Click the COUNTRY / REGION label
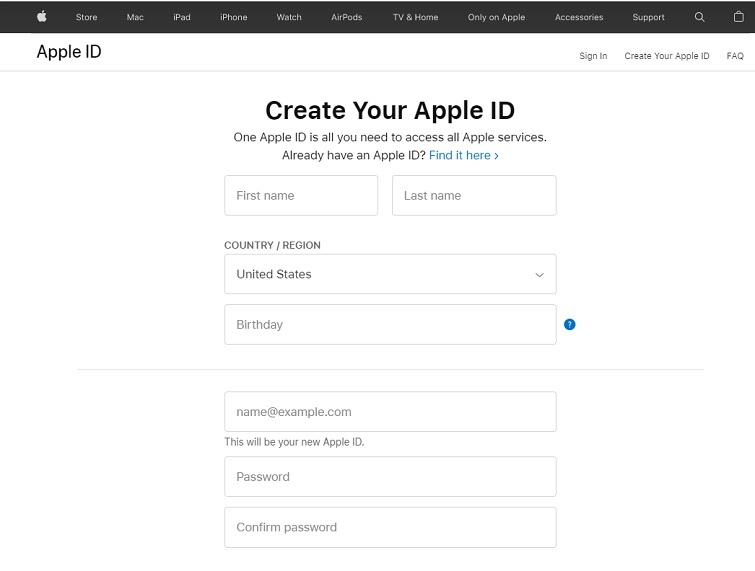The height and width of the screenshot is (571, 755). point(273,245)
